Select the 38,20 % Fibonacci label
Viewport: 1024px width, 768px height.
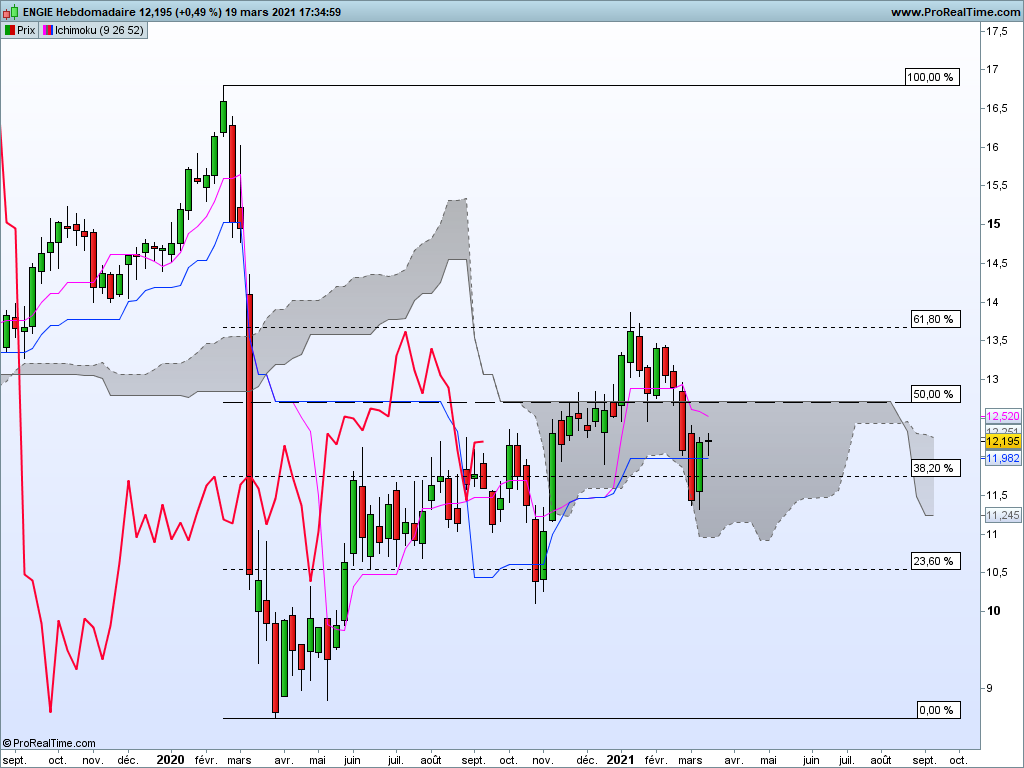935,468
